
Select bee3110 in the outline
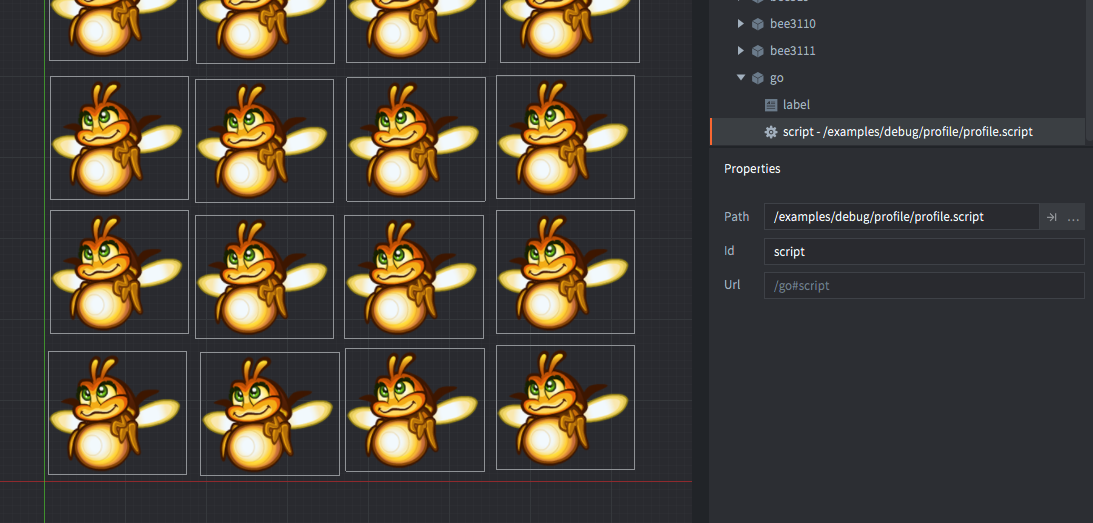[793, 24]
